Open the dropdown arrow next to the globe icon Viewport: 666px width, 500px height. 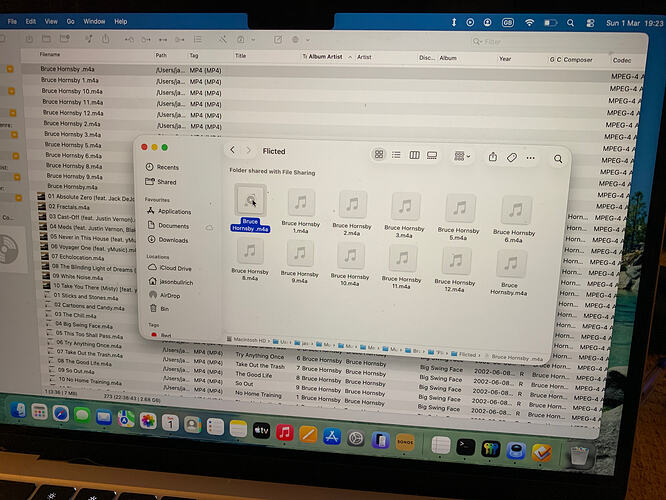click(308, 40)
